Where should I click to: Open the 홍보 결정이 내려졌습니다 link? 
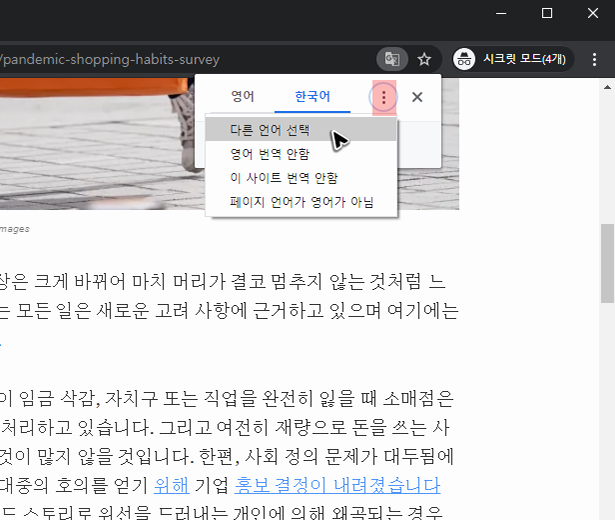pos(337,485)
